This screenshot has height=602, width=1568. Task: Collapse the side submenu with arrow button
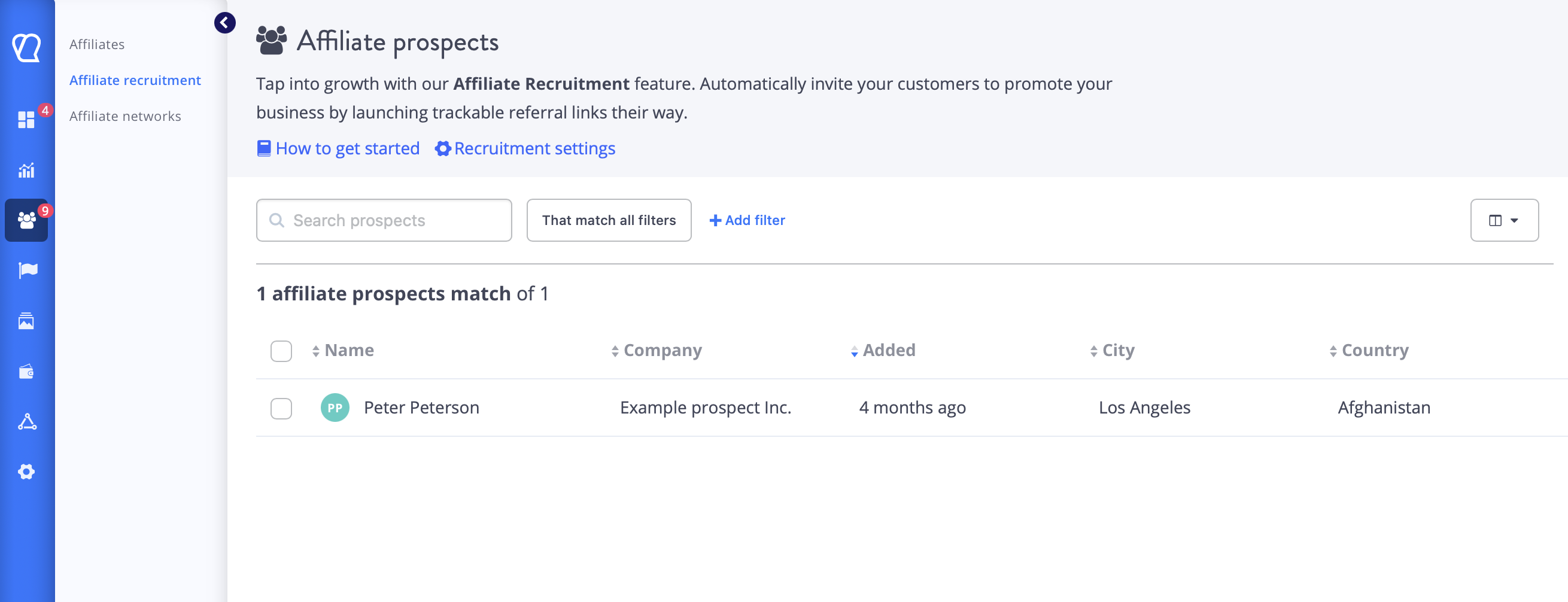point(224,23)
